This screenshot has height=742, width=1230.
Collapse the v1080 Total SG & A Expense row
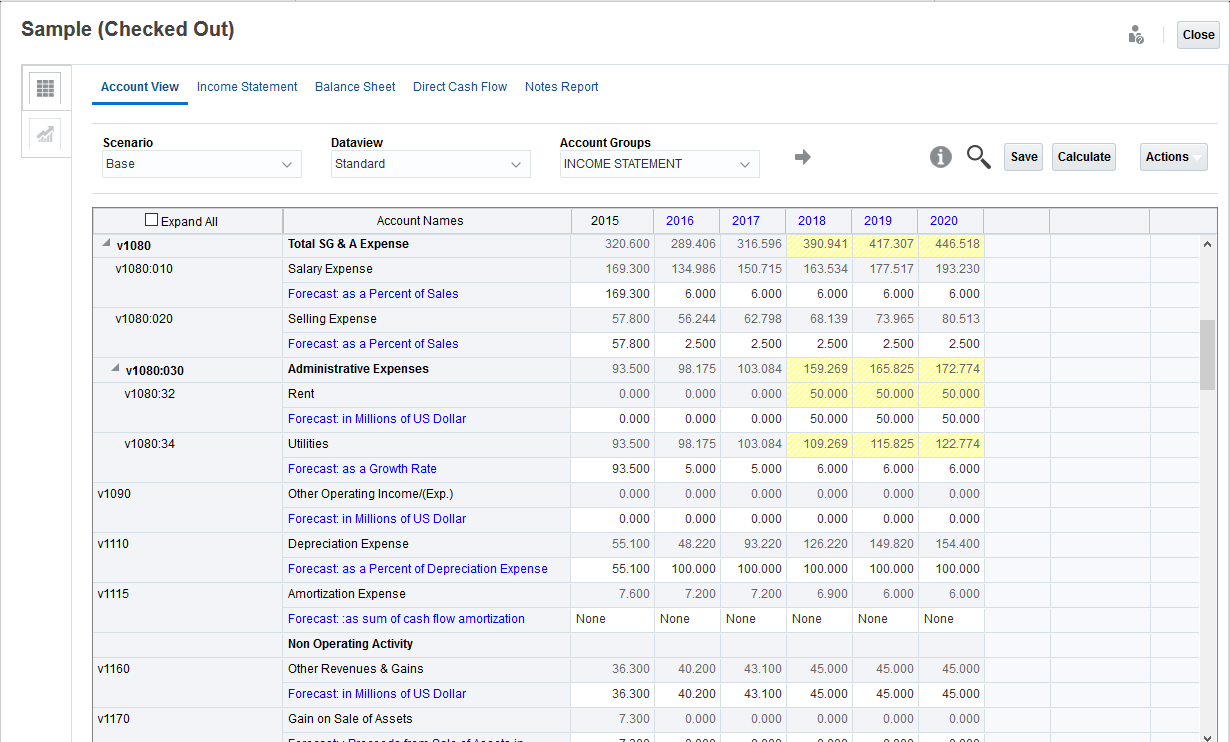pyautogui.click(x=105, y=243)
